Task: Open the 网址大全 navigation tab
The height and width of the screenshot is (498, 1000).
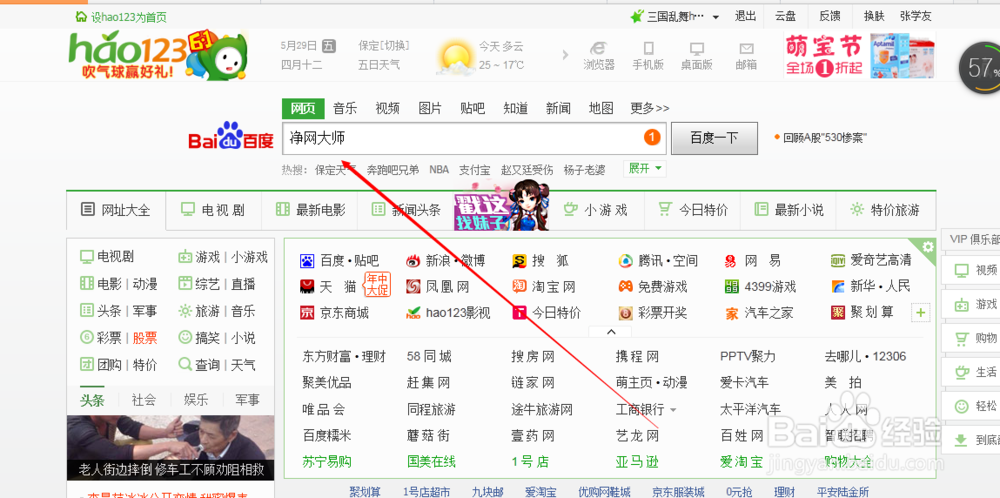Action: [x=116, y=210]
